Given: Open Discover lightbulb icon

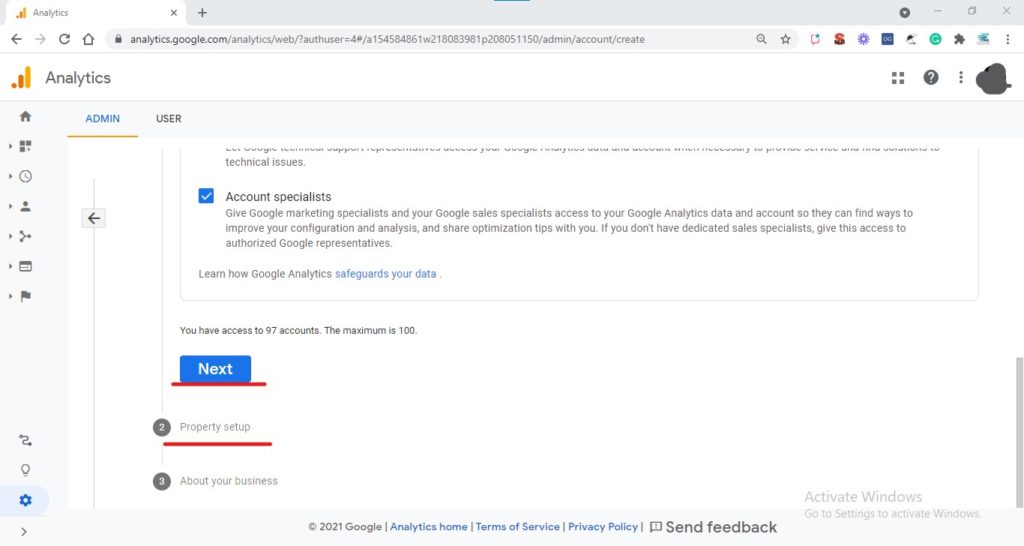Looking at the screenshot, I should (25, 470).
